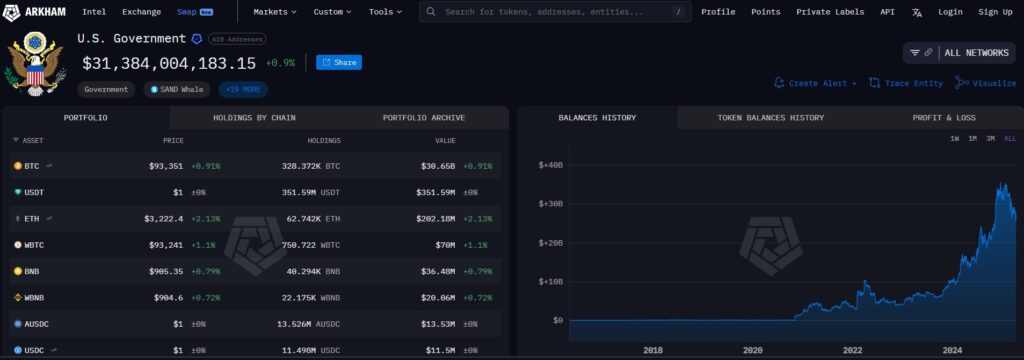Click the trend chart icon beside BTC
This screenshot has width=1024, height=360.
coord(49,166)
